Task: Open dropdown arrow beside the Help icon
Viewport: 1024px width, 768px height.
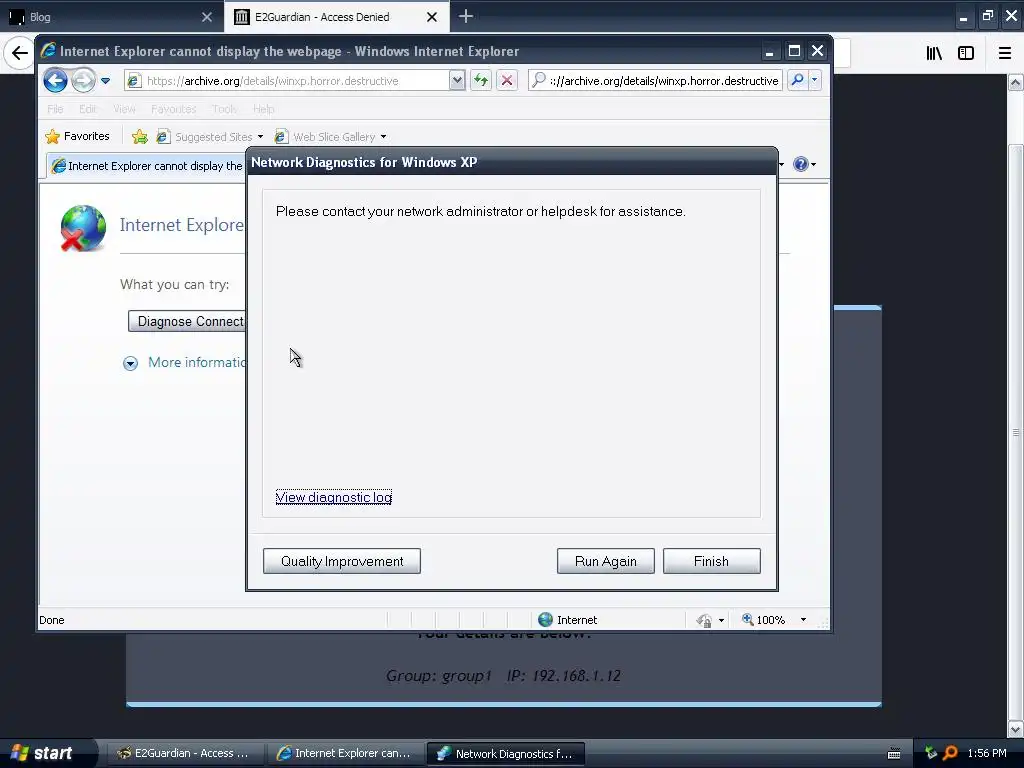Action: 814,165
